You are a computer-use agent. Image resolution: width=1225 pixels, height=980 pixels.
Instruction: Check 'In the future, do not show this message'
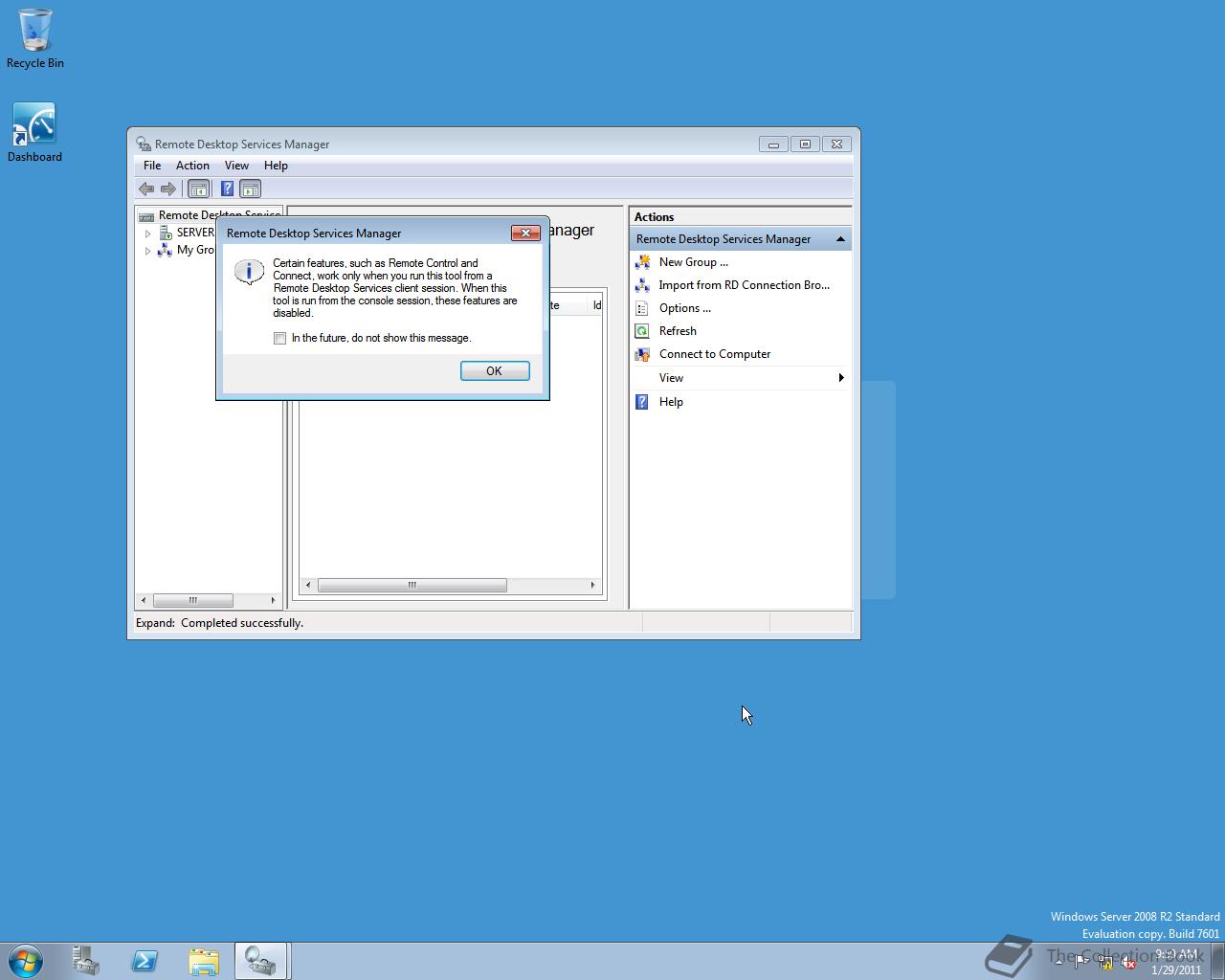pos(279,338)
